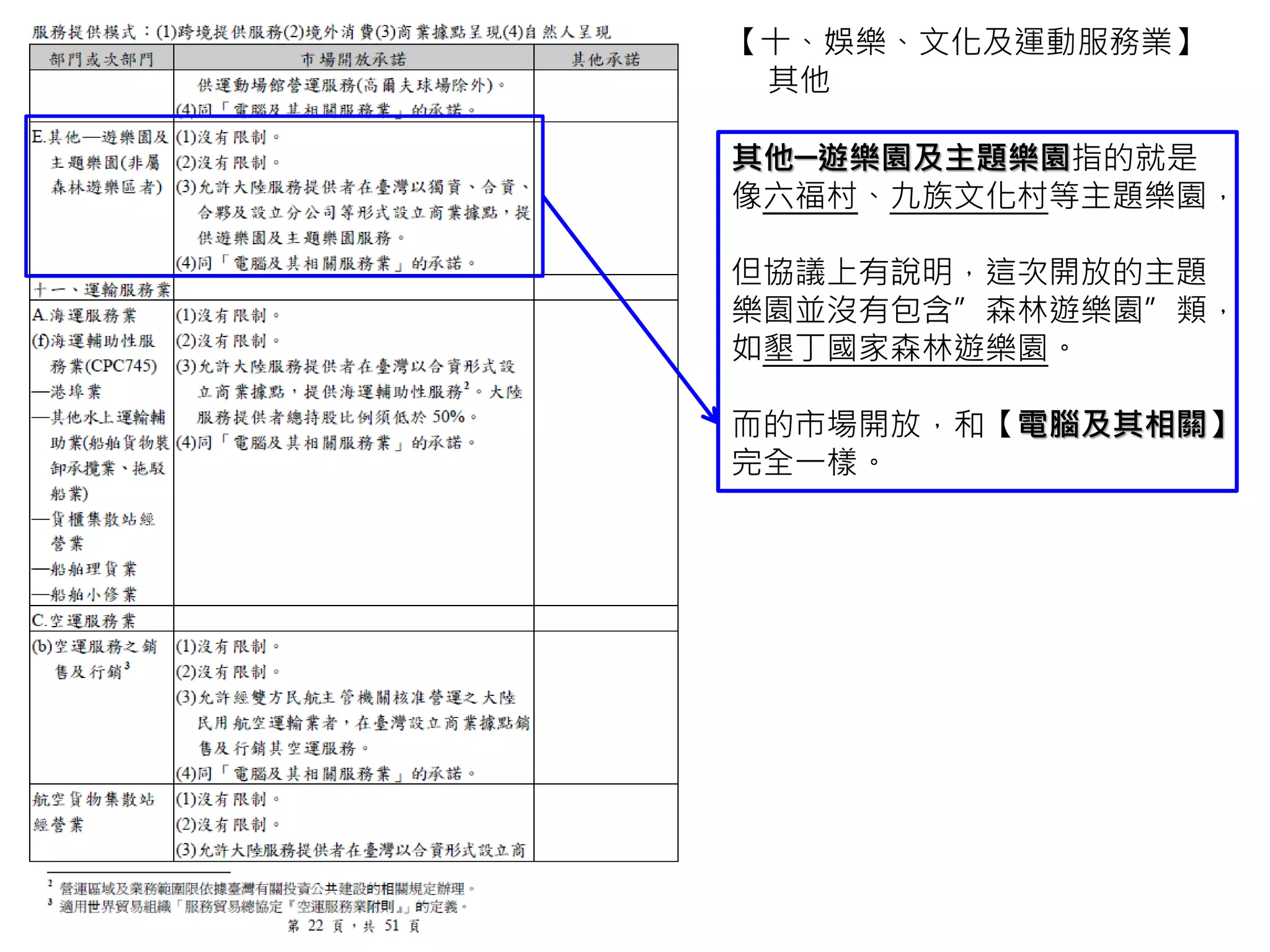Click footnote 3 適用世界貿易組織「服務貿易總協定
This screenshot has width=1270, height=952.
[258, 906]
